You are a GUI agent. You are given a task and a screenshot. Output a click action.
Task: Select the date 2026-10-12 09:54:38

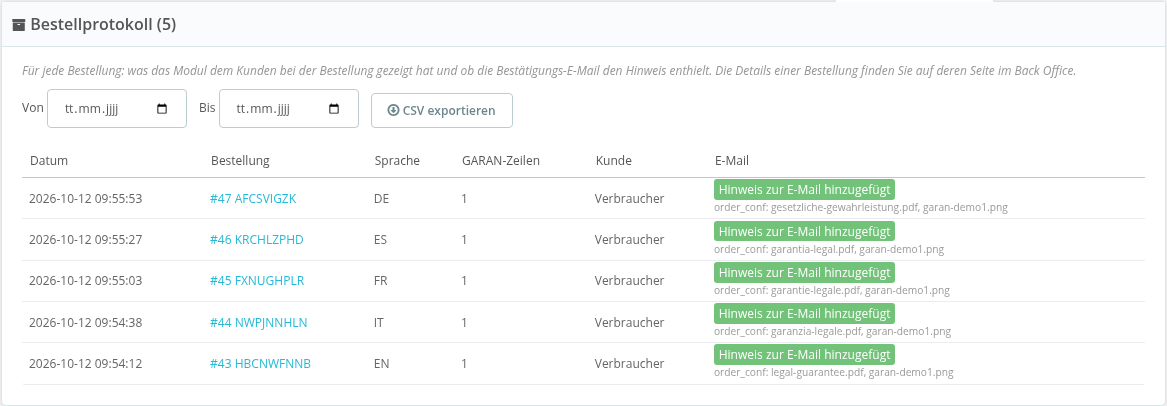click(x=86, y=323)
